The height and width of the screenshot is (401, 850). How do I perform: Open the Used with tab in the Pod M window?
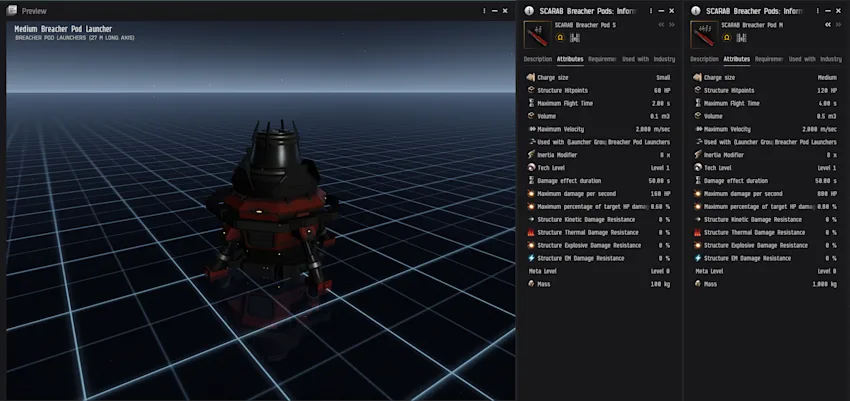802,59
